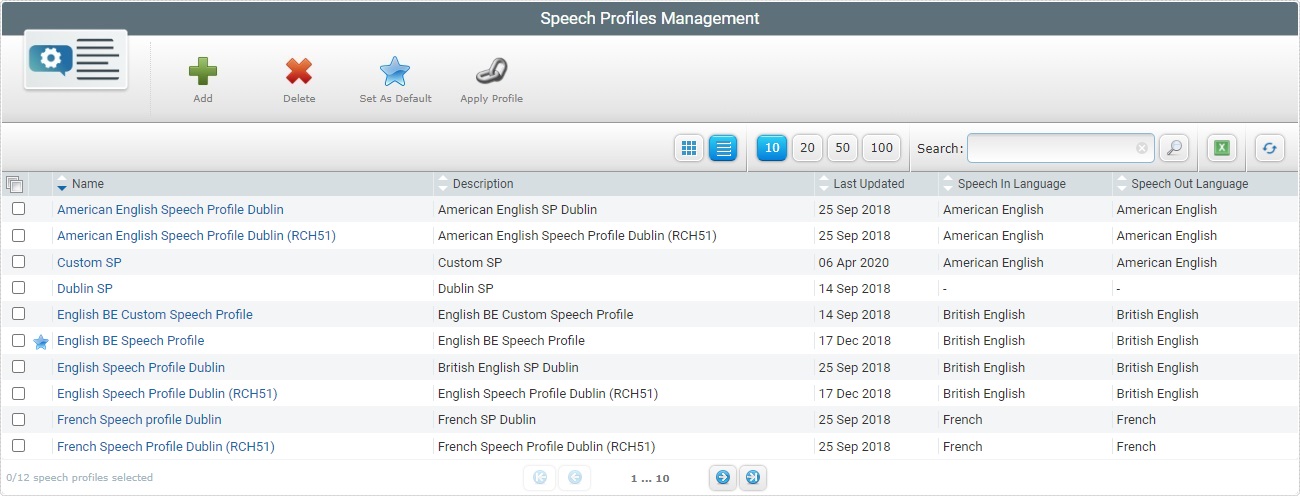
Task: Toggle select-all rows icon in header
Action: (x=14, y=184)
